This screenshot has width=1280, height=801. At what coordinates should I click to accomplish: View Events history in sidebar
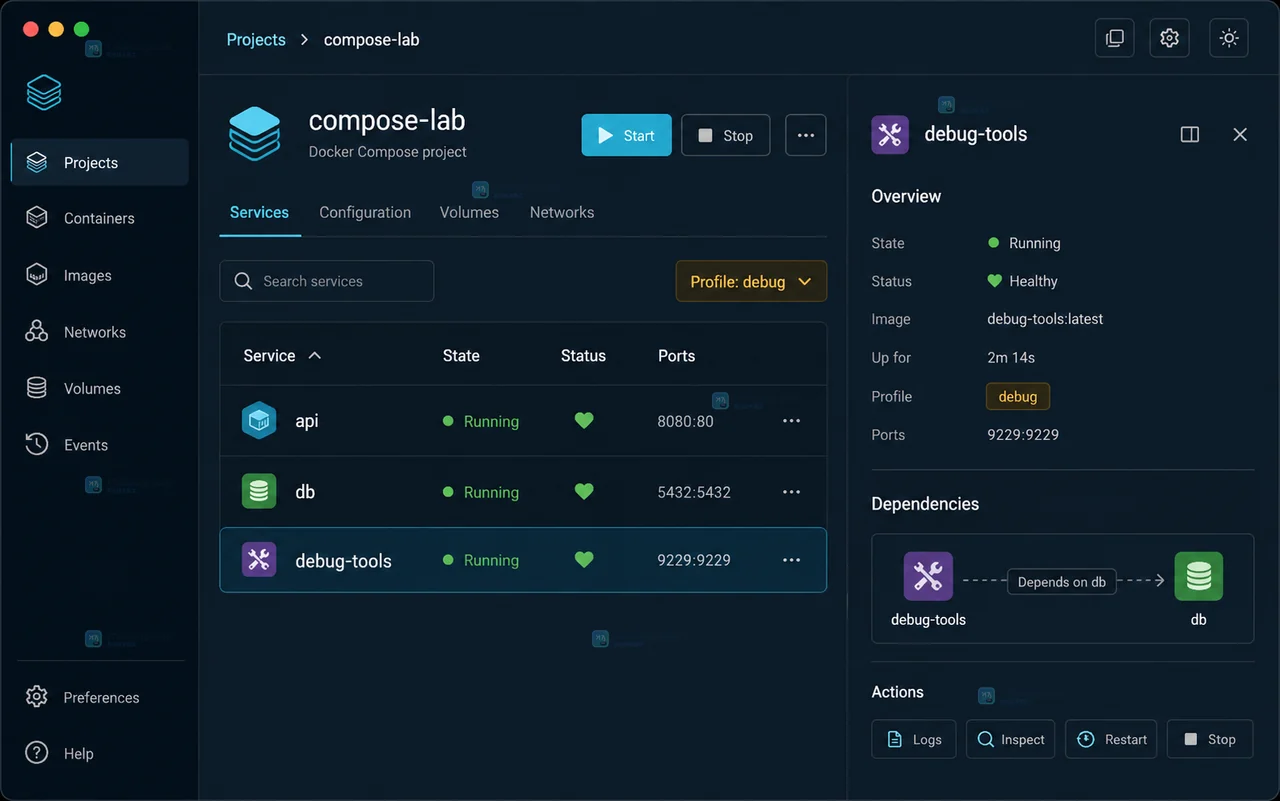[x=99, y=445]
